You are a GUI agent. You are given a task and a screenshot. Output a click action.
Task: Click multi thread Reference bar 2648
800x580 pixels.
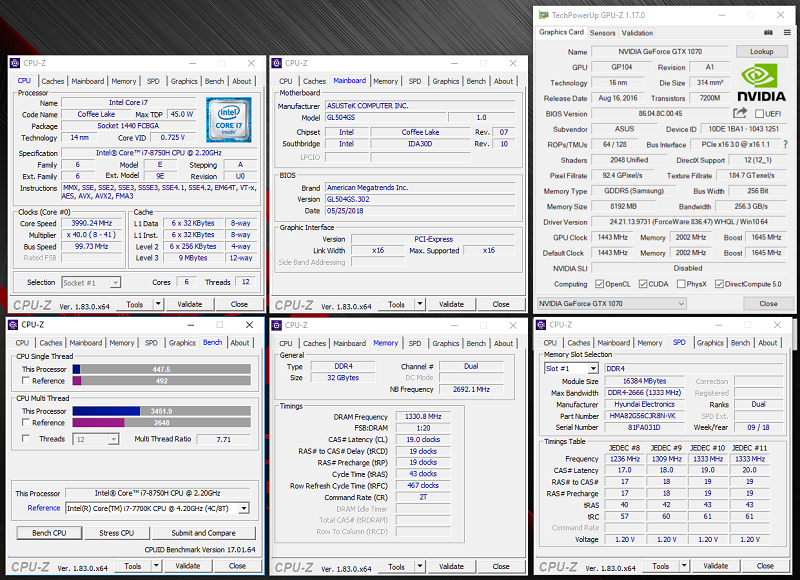pos(162,422)
